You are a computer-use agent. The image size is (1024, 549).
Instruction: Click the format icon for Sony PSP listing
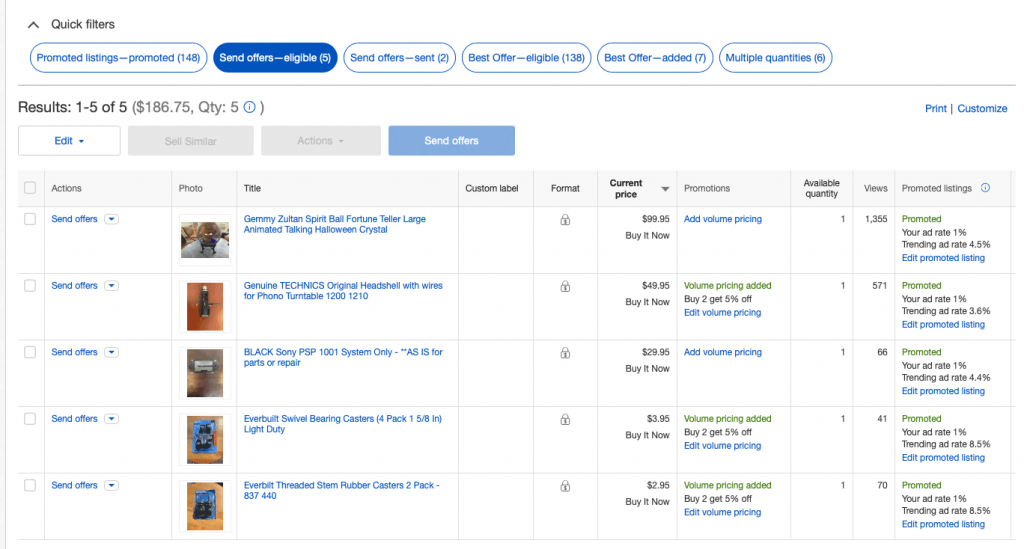coord(565,353)
